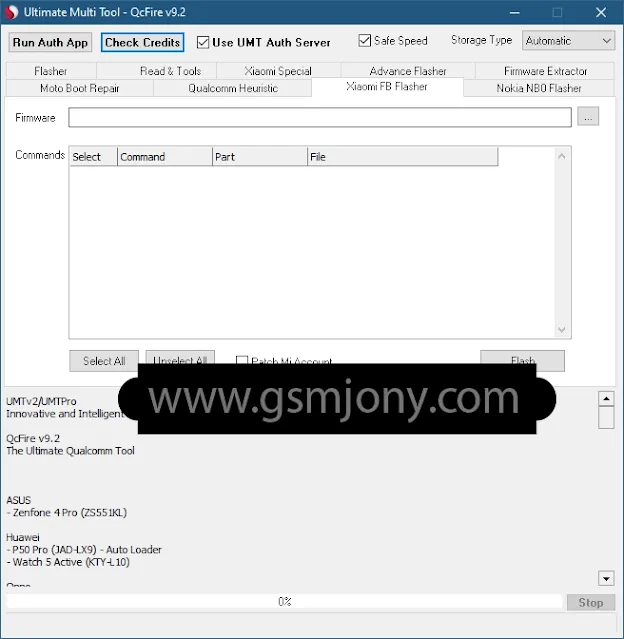Click the File column header
Screen dimensions: 624x639
(x=402, y=157)
